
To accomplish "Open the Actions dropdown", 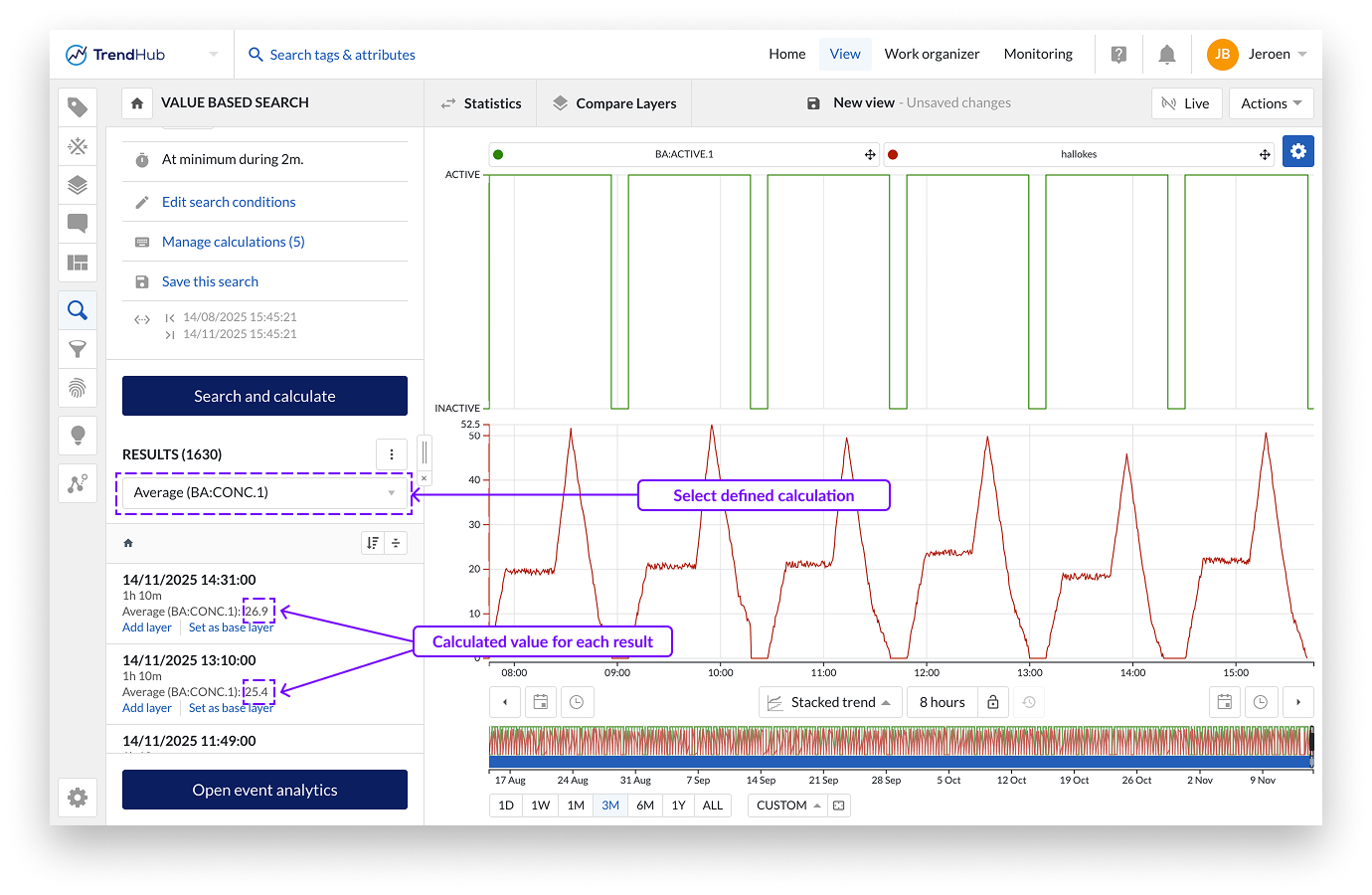I will tap(1271, 103).
